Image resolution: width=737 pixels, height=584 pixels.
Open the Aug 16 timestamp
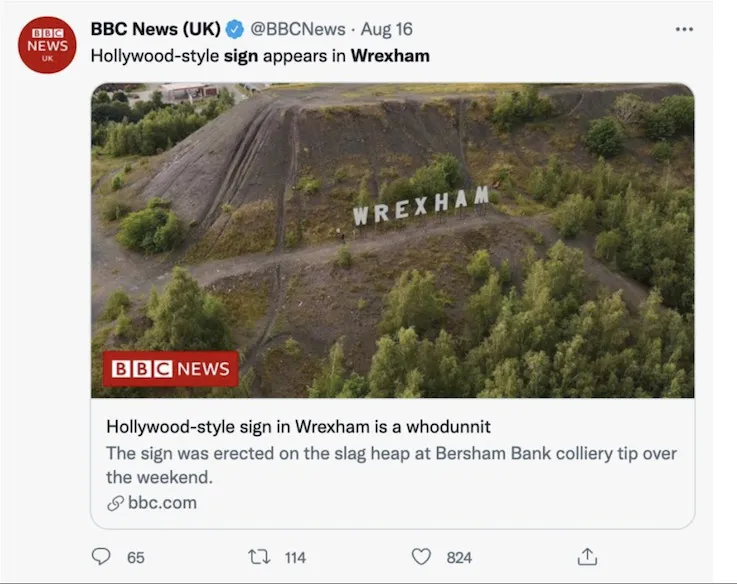386,29
